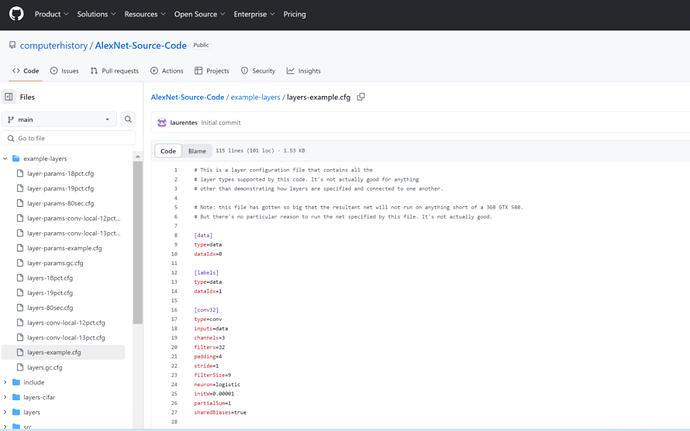Switch to the Blame view
This screenshot has width=690, height=431.
197,151
